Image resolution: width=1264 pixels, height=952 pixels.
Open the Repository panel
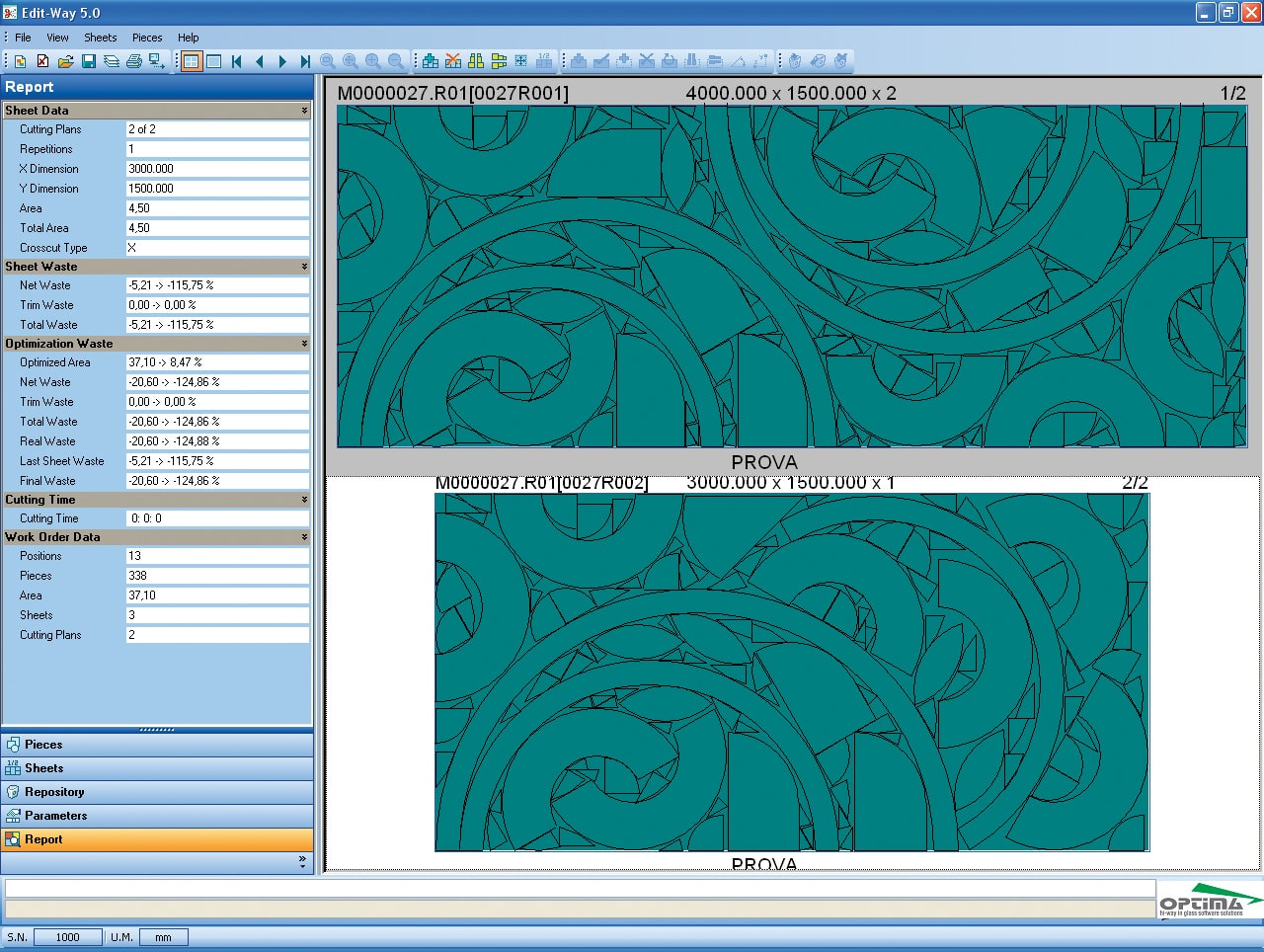pyautogui.click(x=157, y=792)
